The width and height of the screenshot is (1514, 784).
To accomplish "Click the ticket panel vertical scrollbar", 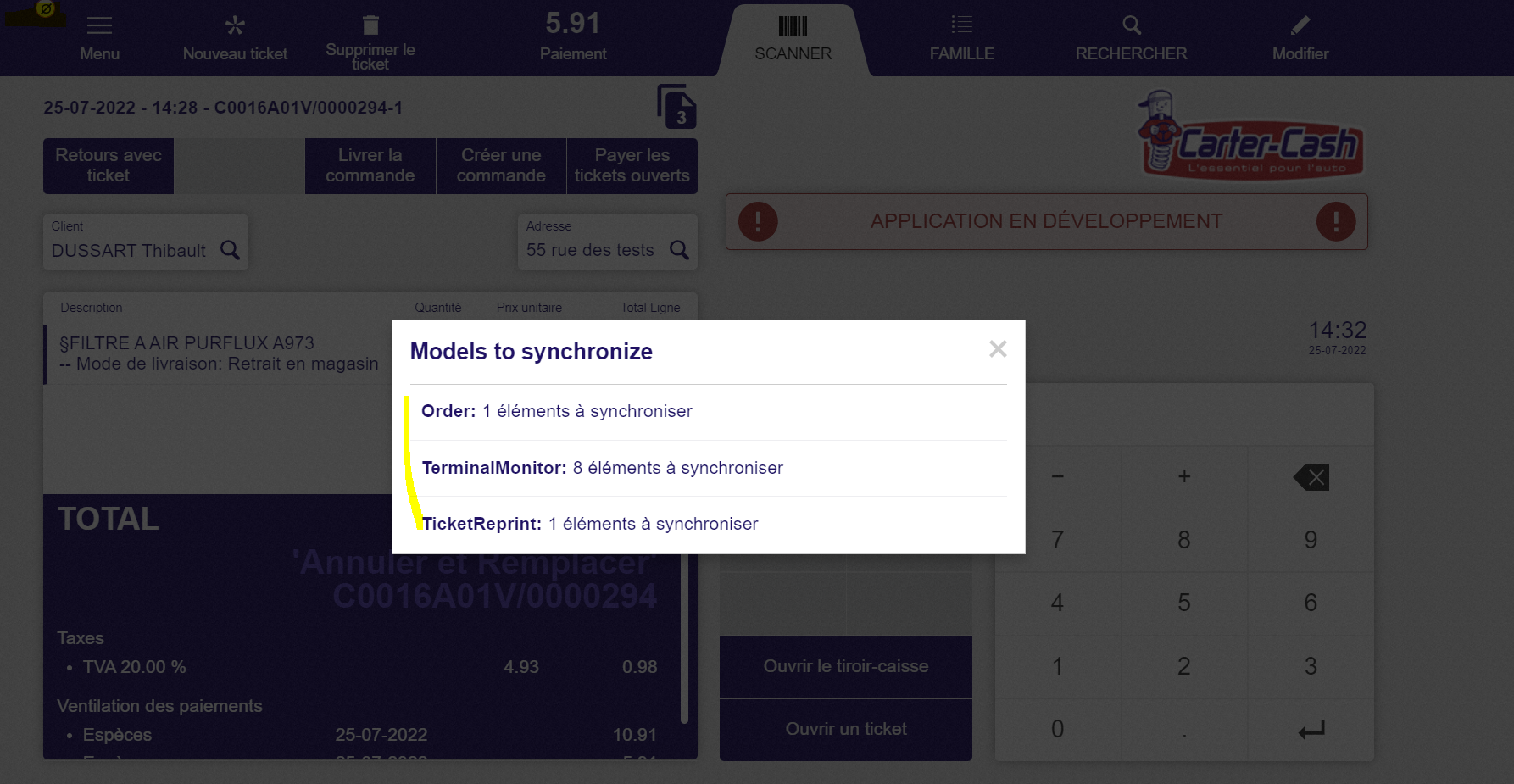I will coord(684,644).
